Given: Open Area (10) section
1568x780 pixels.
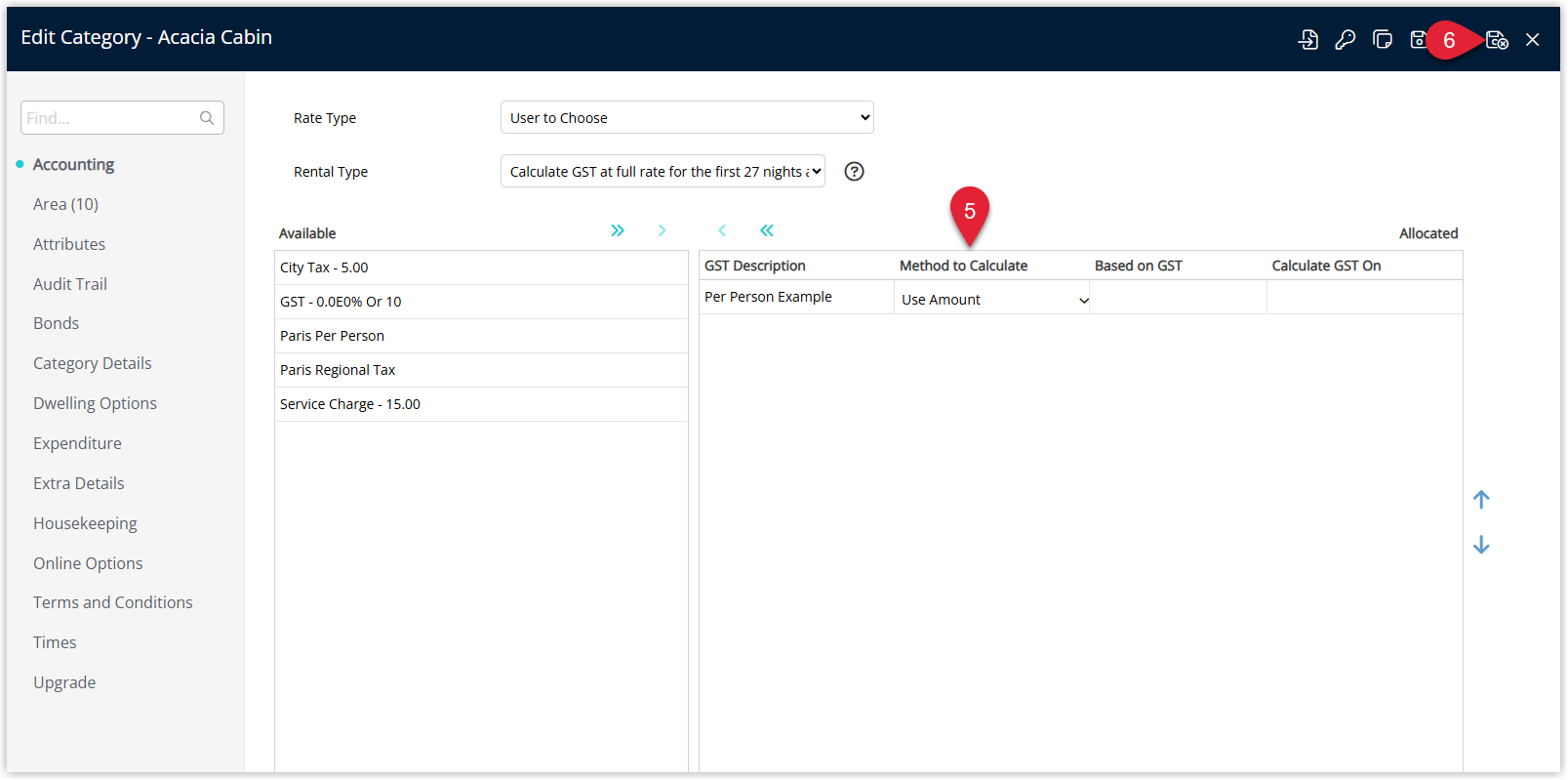Looking at the screenshot, I should (65, 204).
